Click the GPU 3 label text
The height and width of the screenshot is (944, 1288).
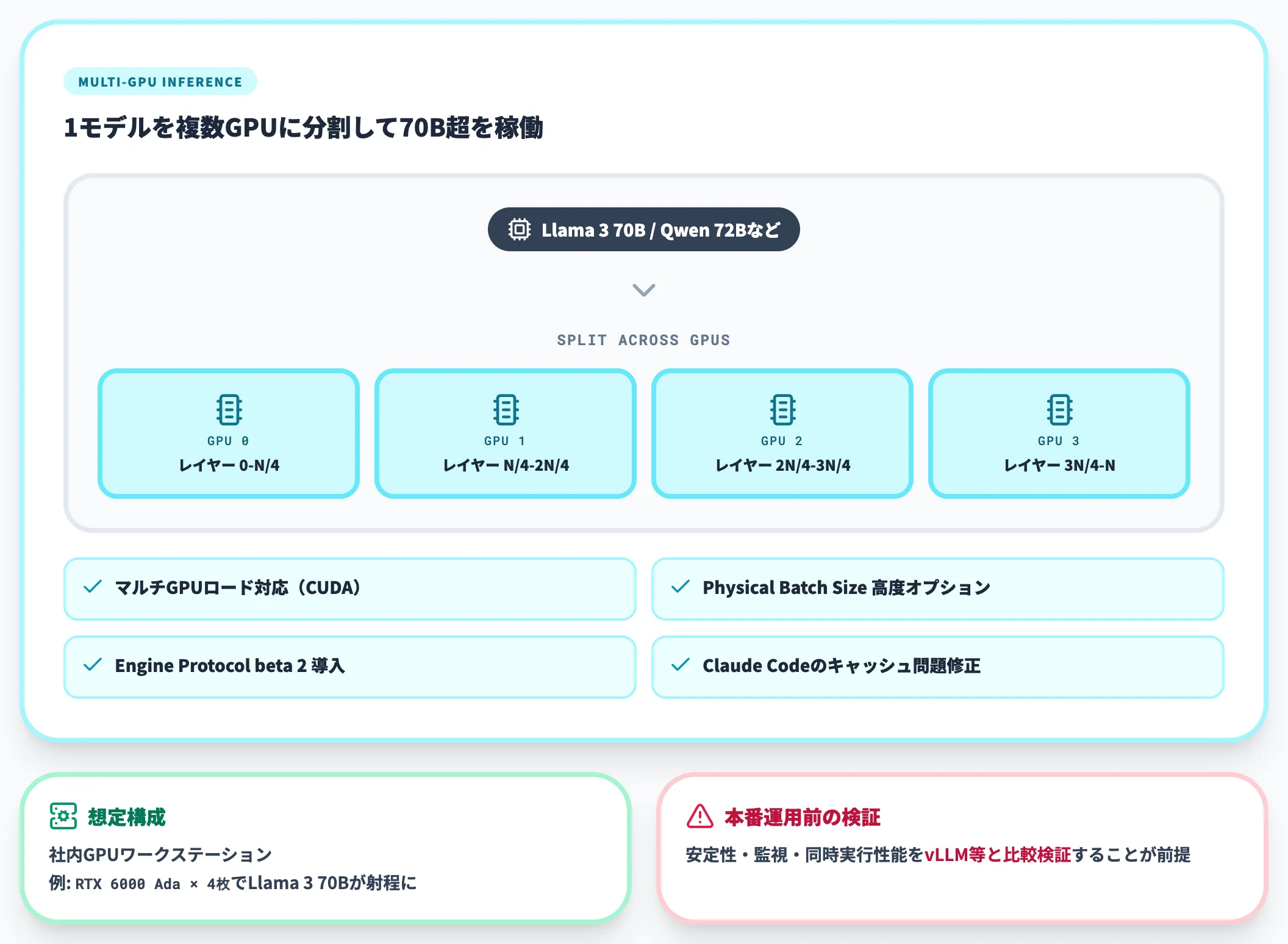tap(1059, 441)
